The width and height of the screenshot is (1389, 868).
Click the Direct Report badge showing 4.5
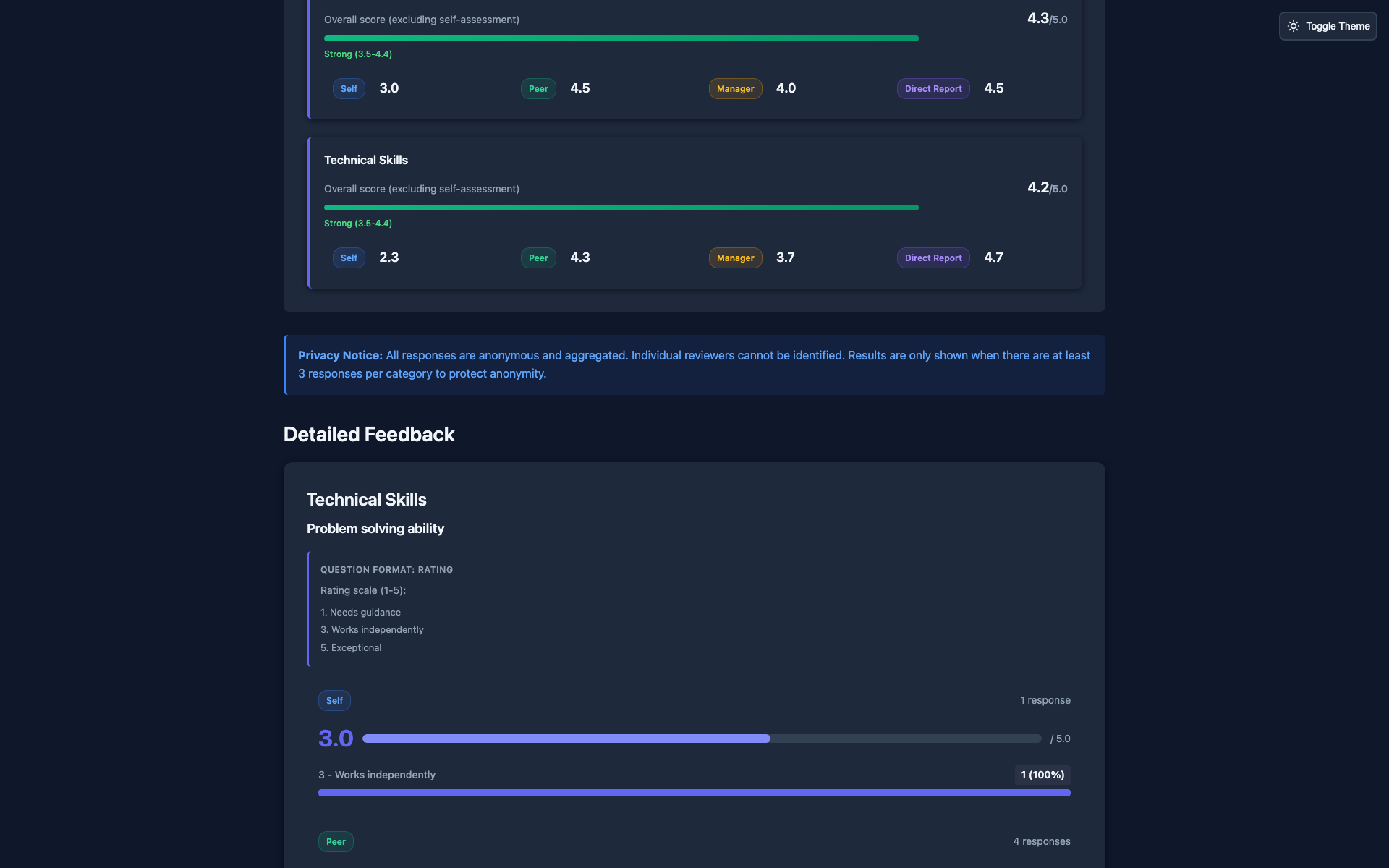(933, 88)
